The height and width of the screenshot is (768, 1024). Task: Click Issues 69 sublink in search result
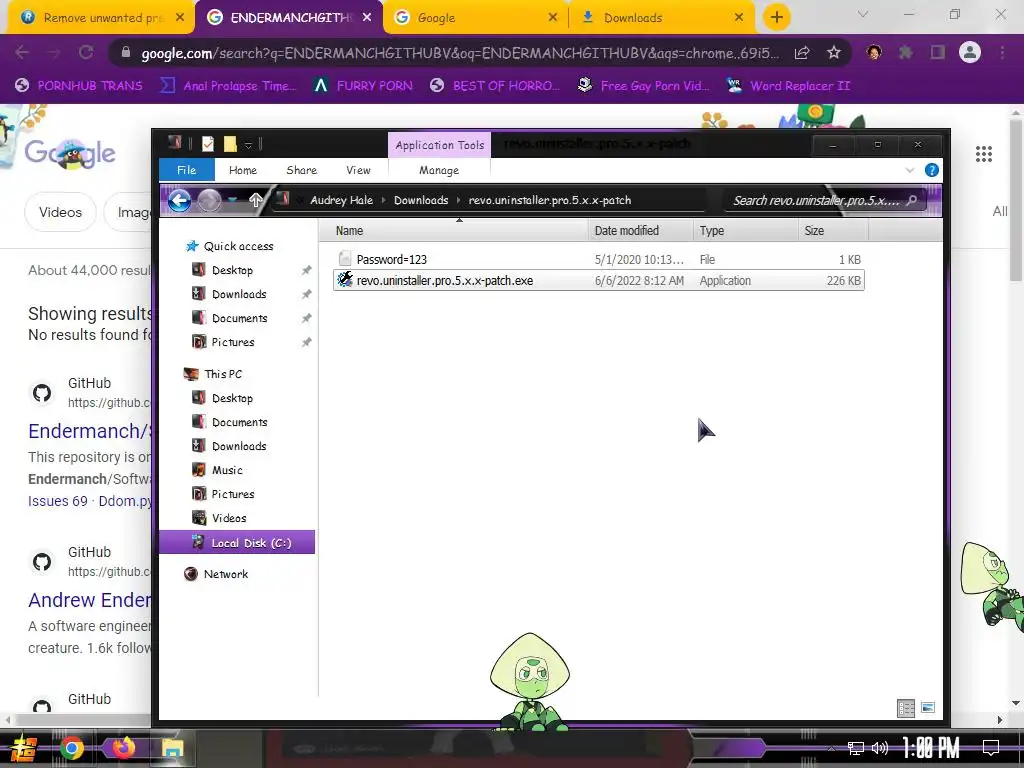click(57, 501)
